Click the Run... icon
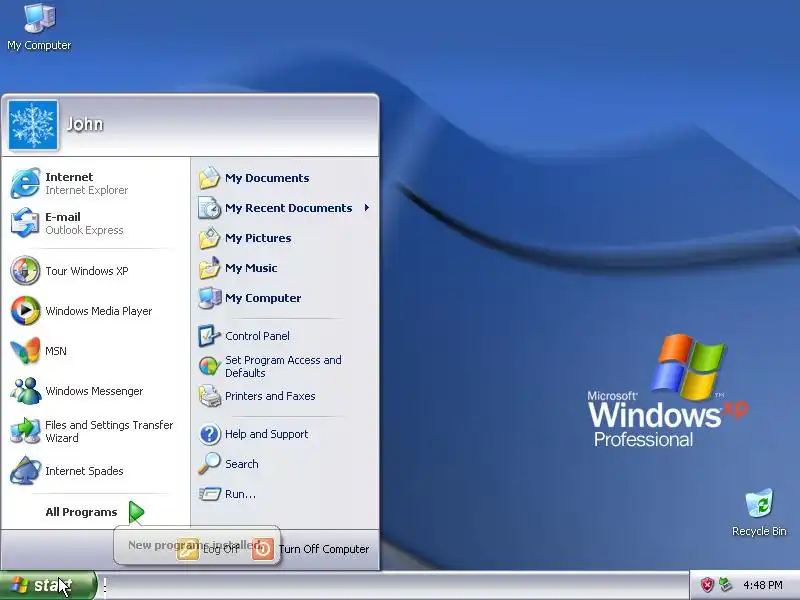 pos(209,494)
